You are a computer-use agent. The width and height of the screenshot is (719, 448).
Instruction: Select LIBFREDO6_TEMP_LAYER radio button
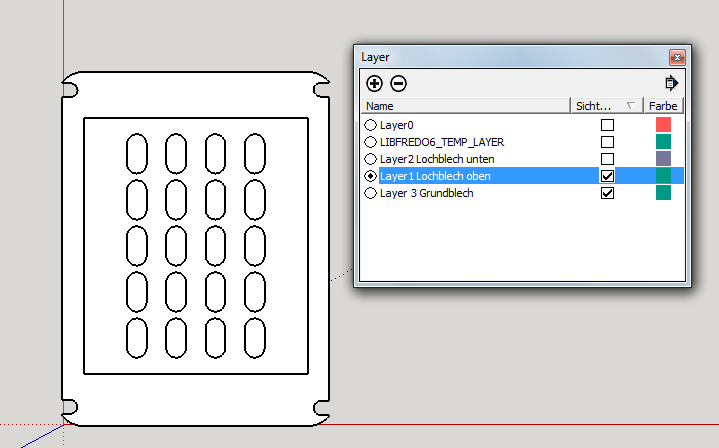(371, 142)
